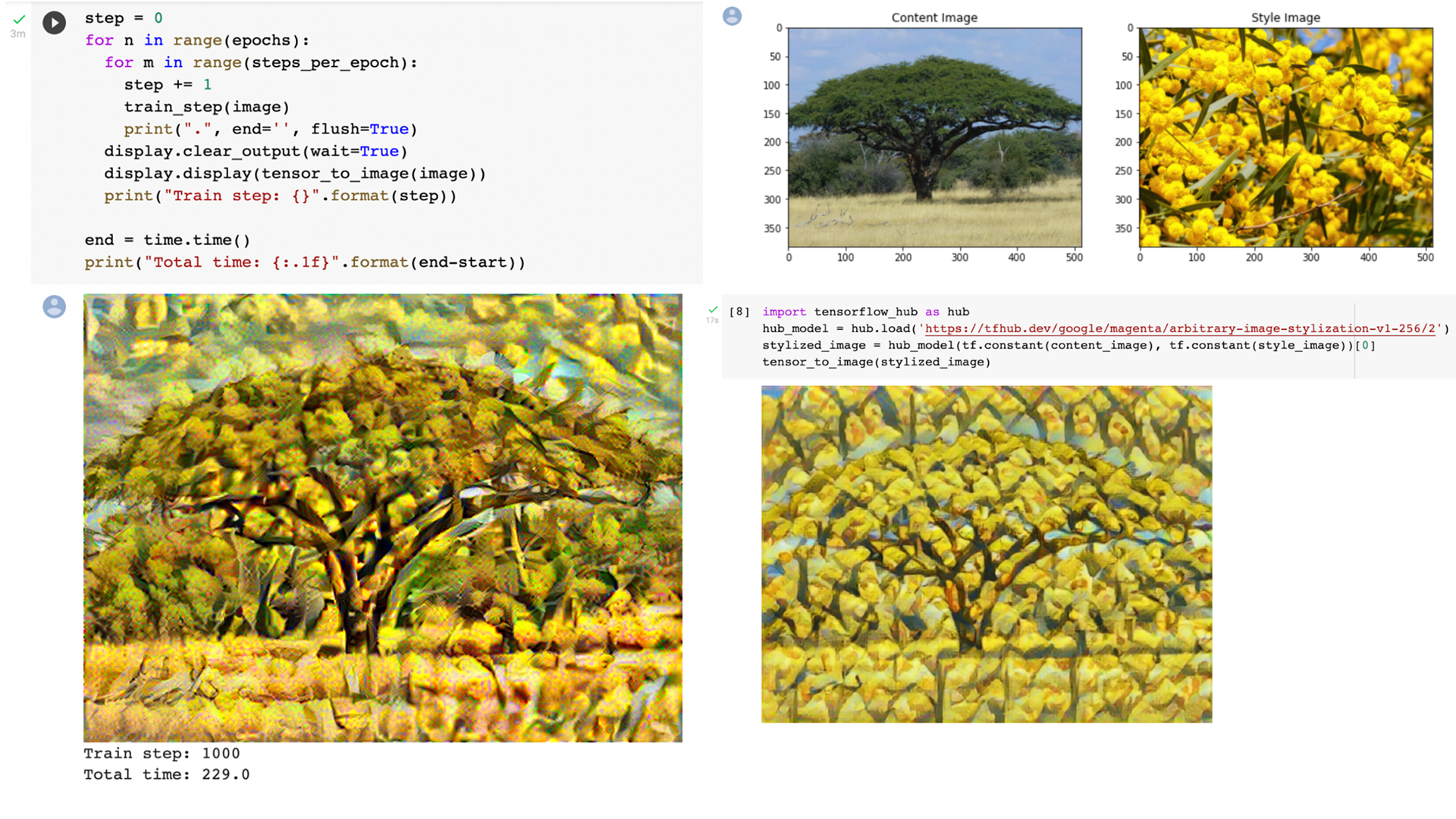Click the hub model stylized output image
Image resolution: width=1456 pixels, height=819 pixels.
987,554
